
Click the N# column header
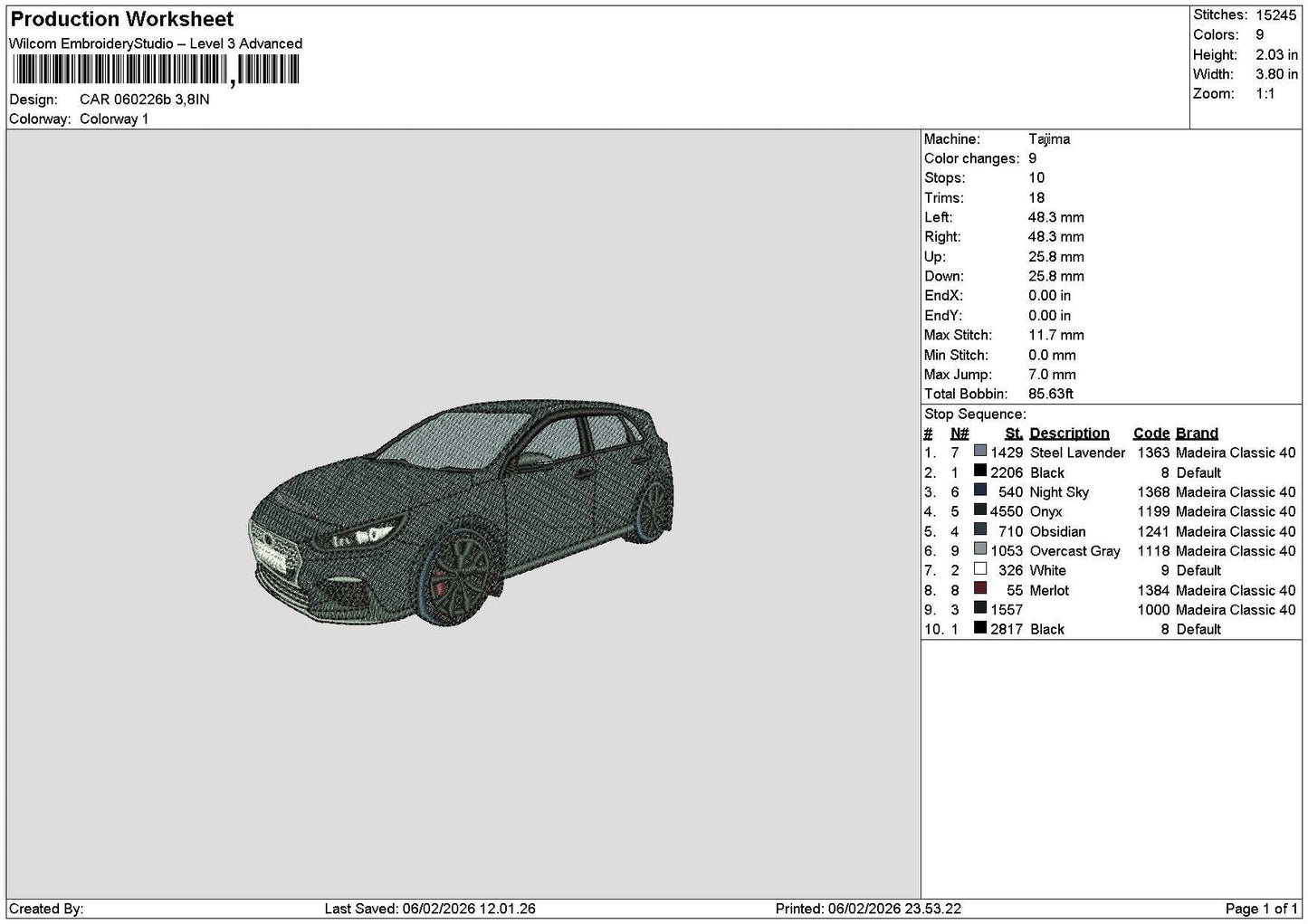pos(960,433)
